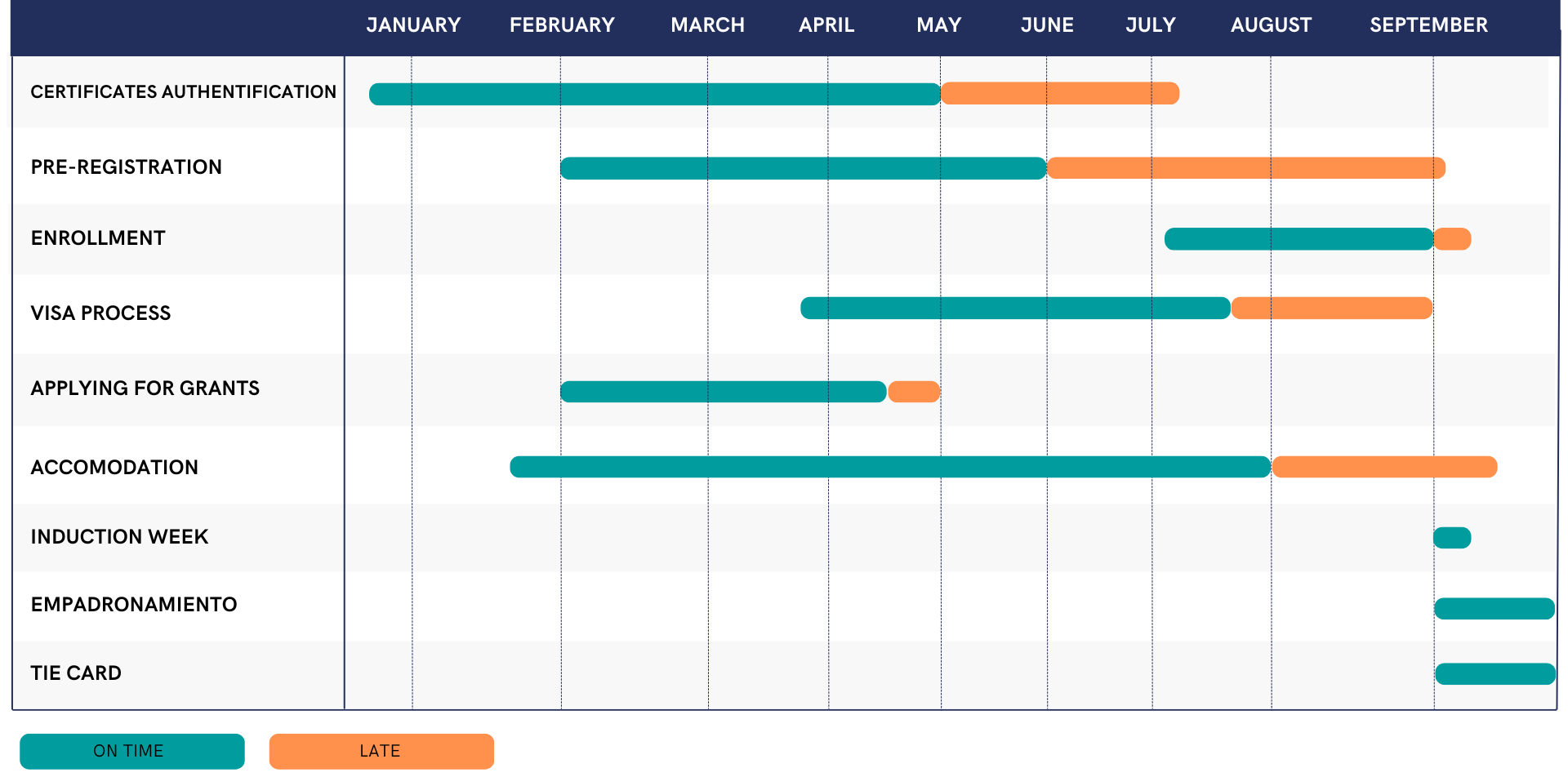Select the teal Visa Process bar

coord(1015,309)
